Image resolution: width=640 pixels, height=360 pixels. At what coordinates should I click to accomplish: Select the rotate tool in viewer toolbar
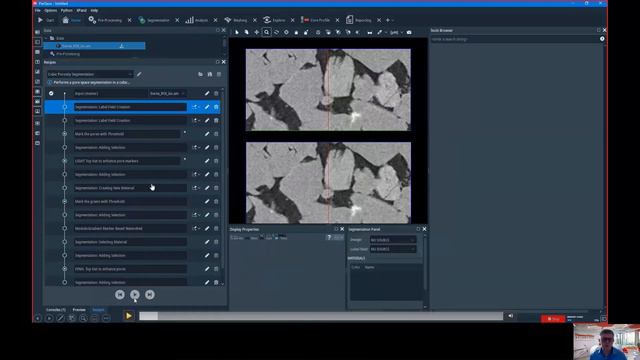[x=276, y=32]
